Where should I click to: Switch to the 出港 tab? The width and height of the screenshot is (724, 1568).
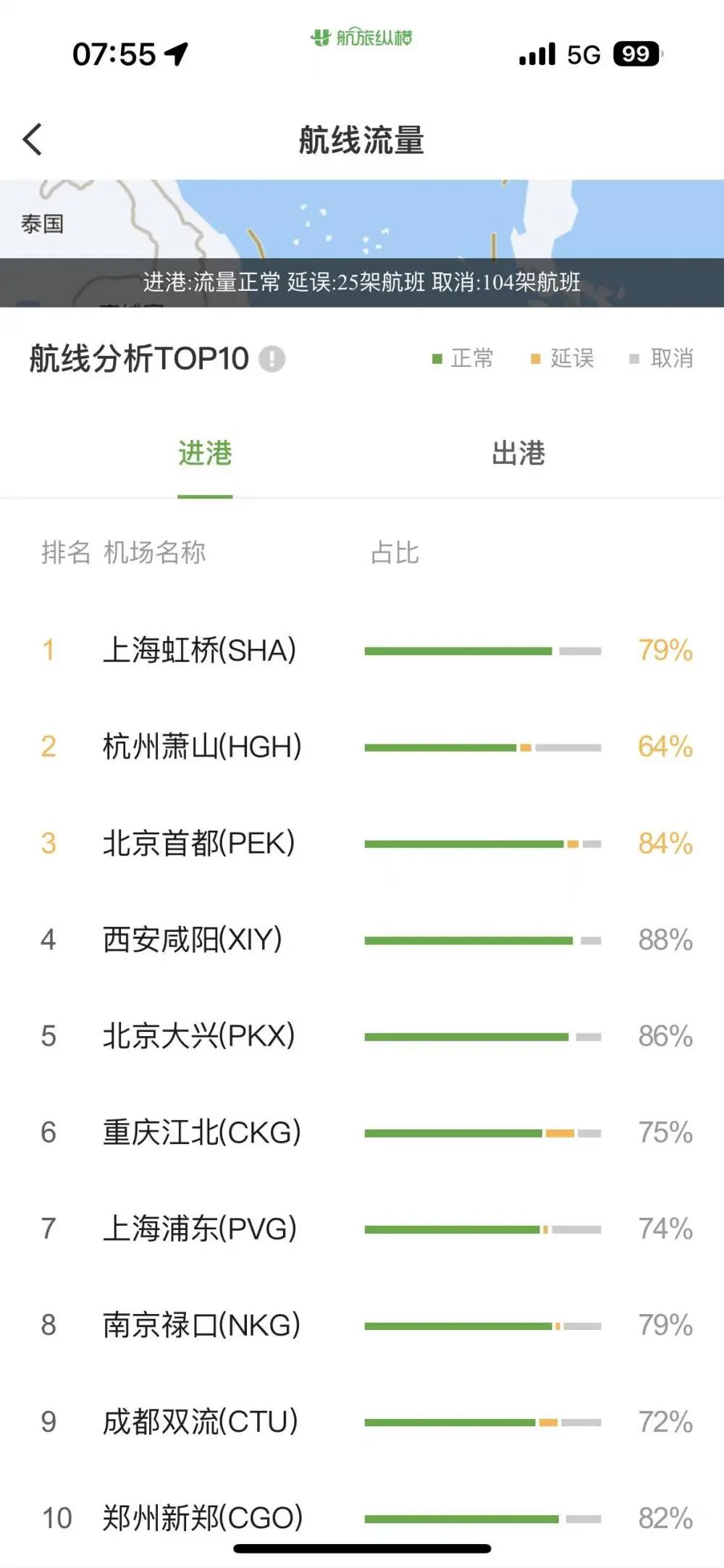coord(518,454)
